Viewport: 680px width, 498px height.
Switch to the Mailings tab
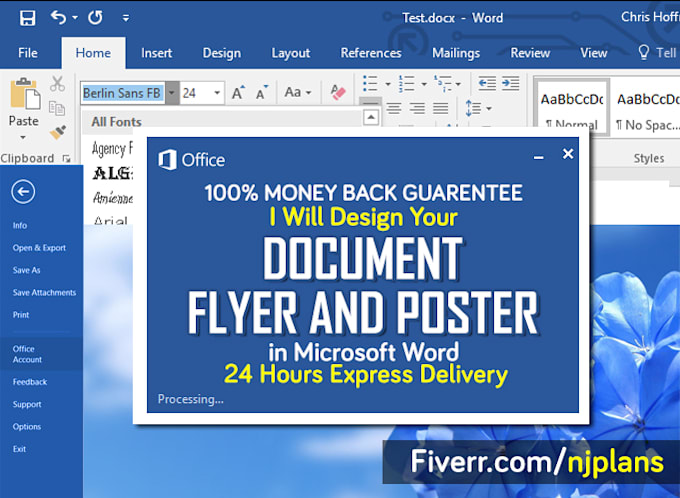[456, 53]
